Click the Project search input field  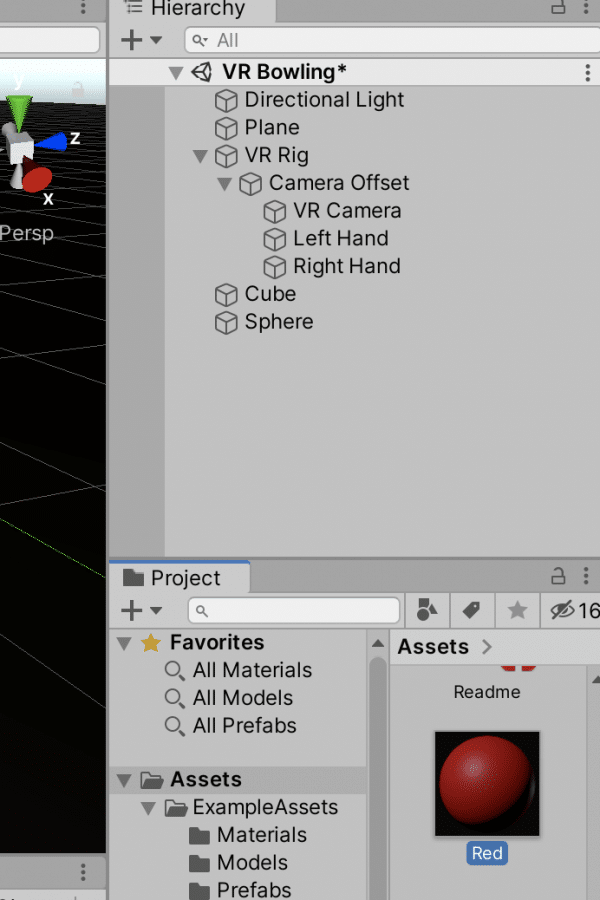(x=294, y=611)
